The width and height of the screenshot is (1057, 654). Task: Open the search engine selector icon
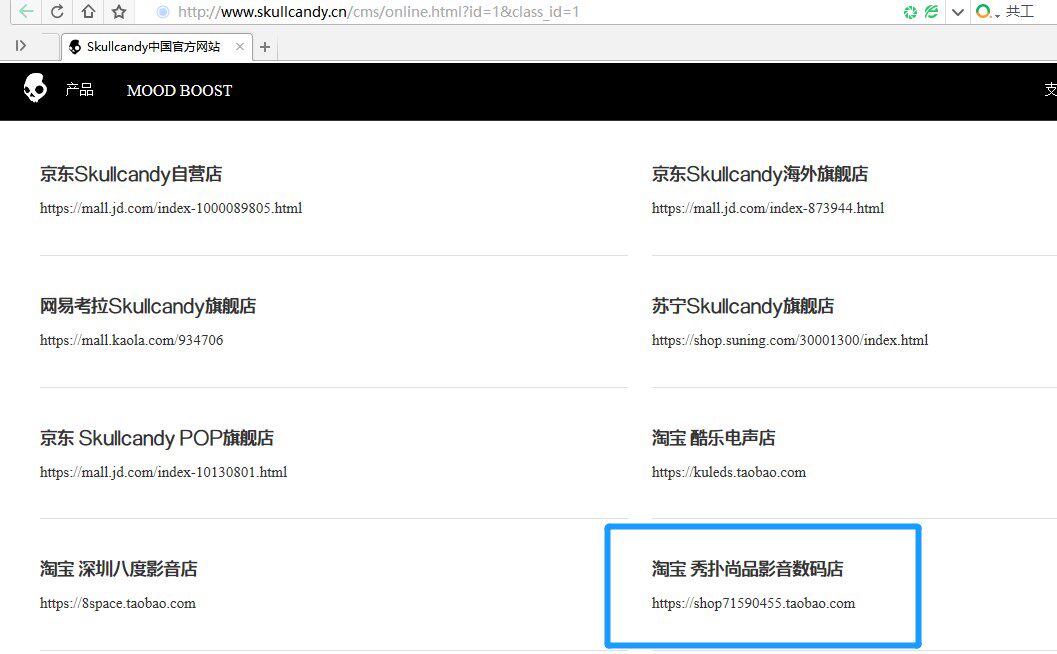point(986,11)
